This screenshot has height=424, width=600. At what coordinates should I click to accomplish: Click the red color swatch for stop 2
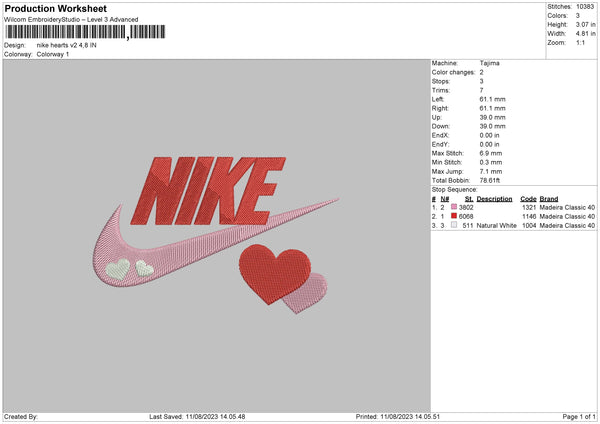point(454,216)
